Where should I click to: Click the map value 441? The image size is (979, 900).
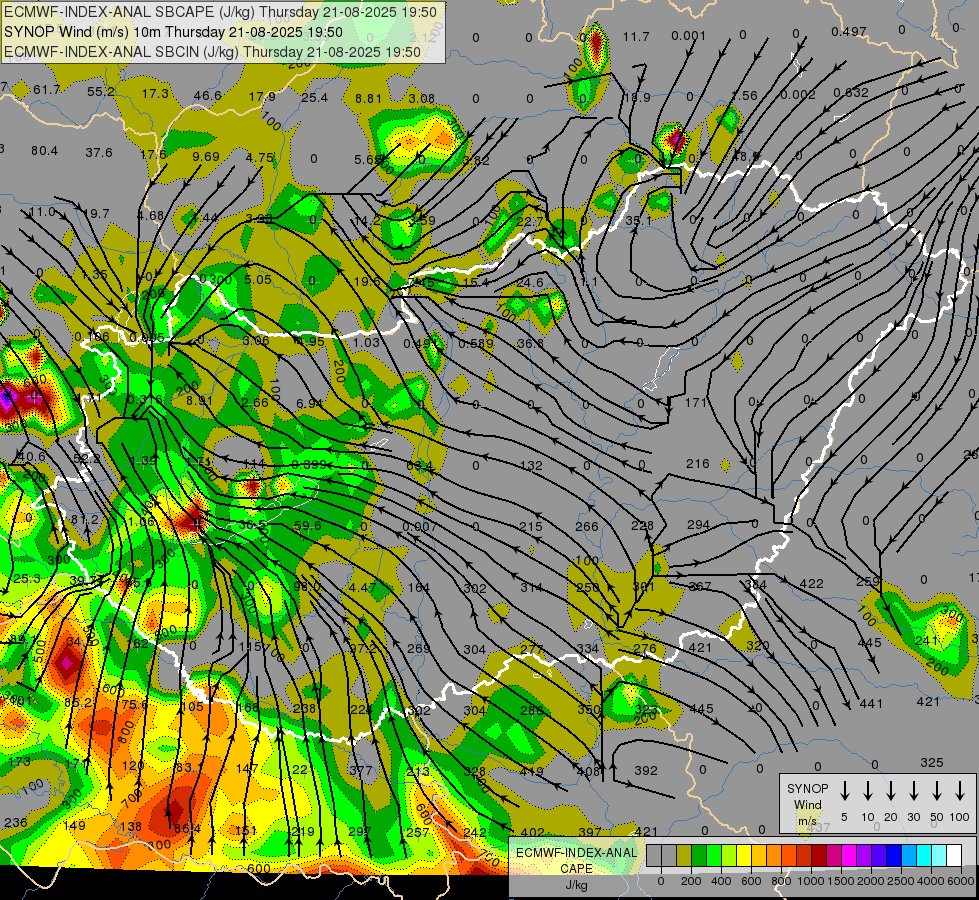pyautogui.click(x=871, y=704)
